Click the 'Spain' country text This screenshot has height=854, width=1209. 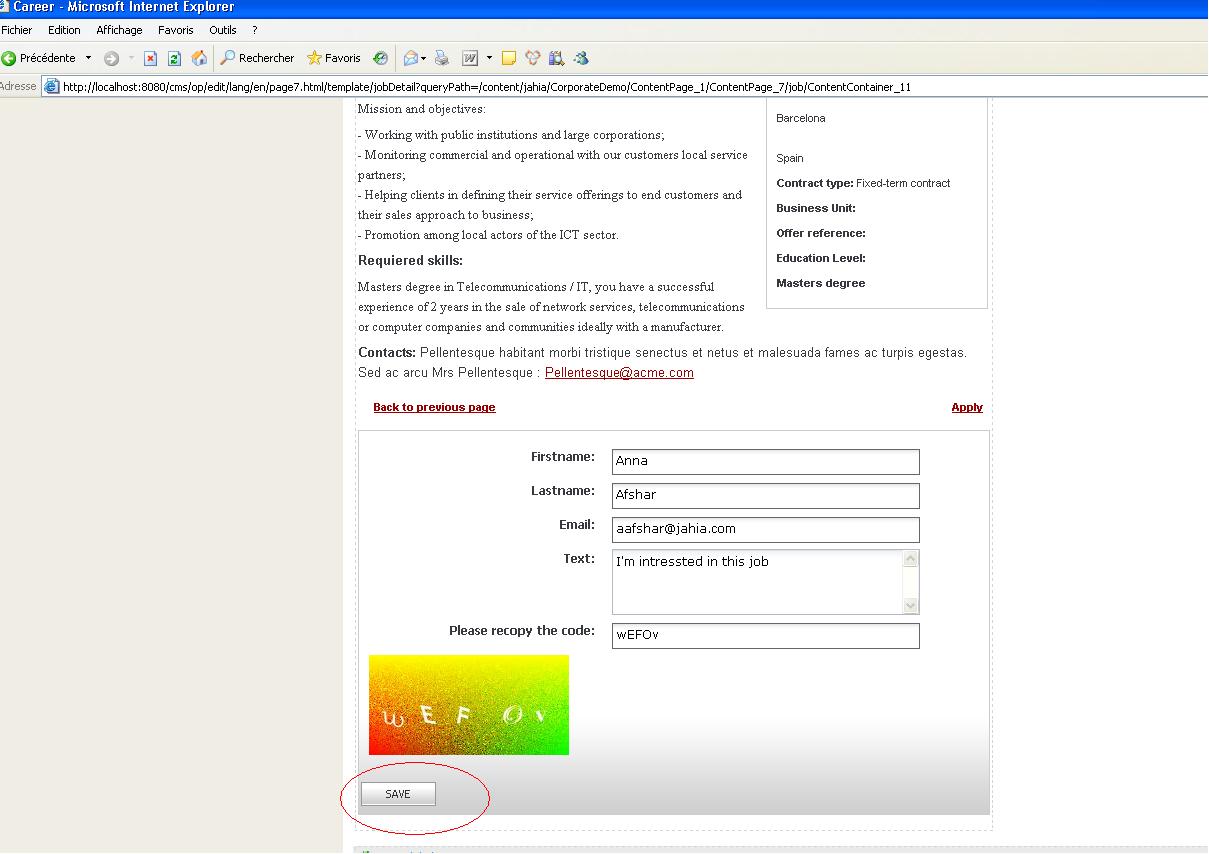coord(790,158)
